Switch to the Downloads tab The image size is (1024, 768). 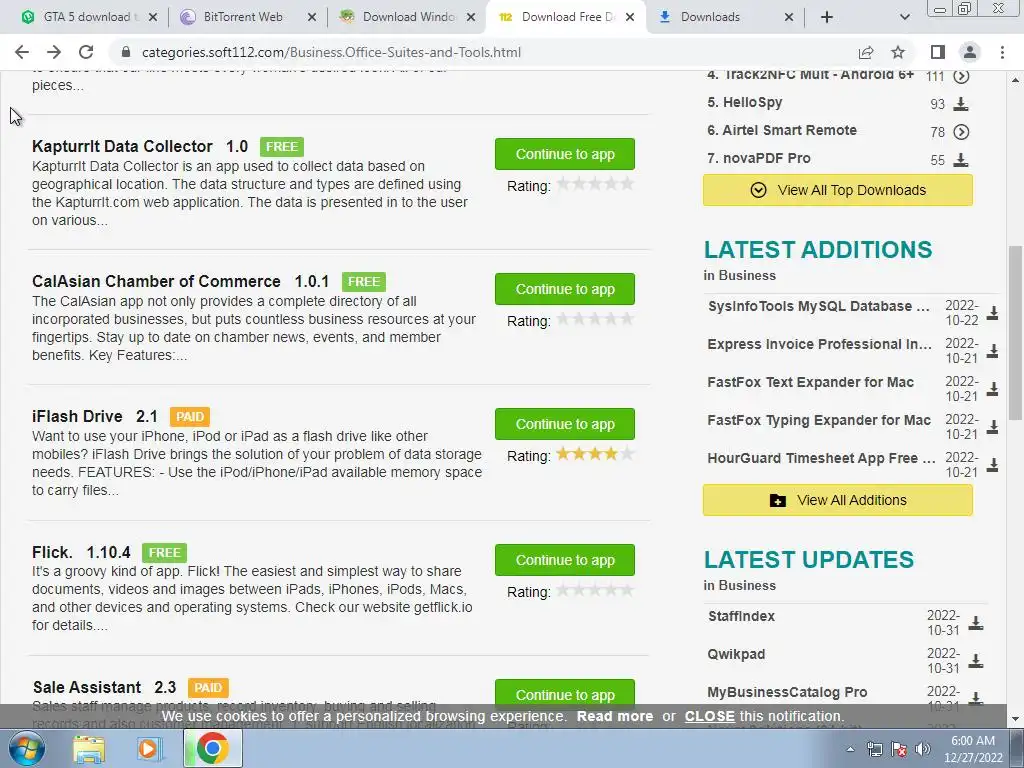point(711,17)
